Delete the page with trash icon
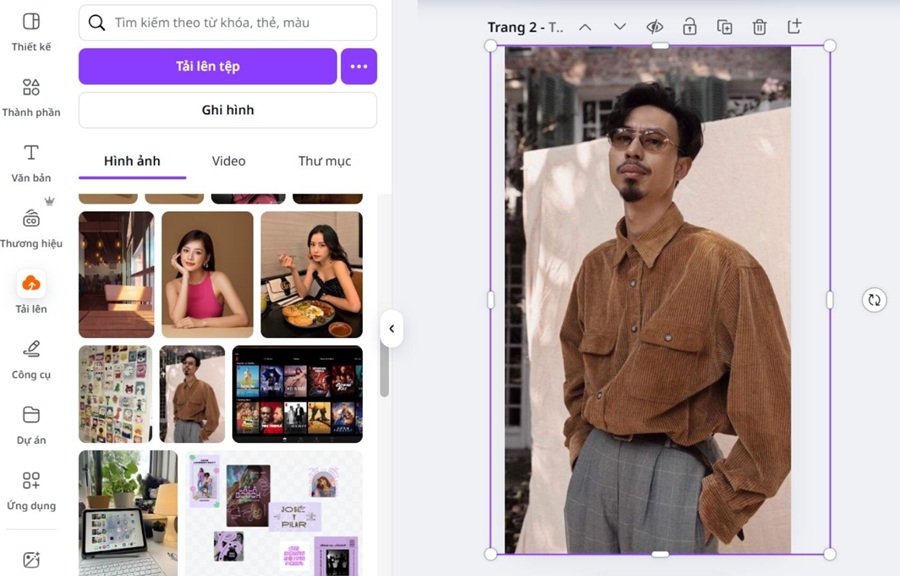Image resolution: width=900 pixels, height=576 pixels. (759, 27)
